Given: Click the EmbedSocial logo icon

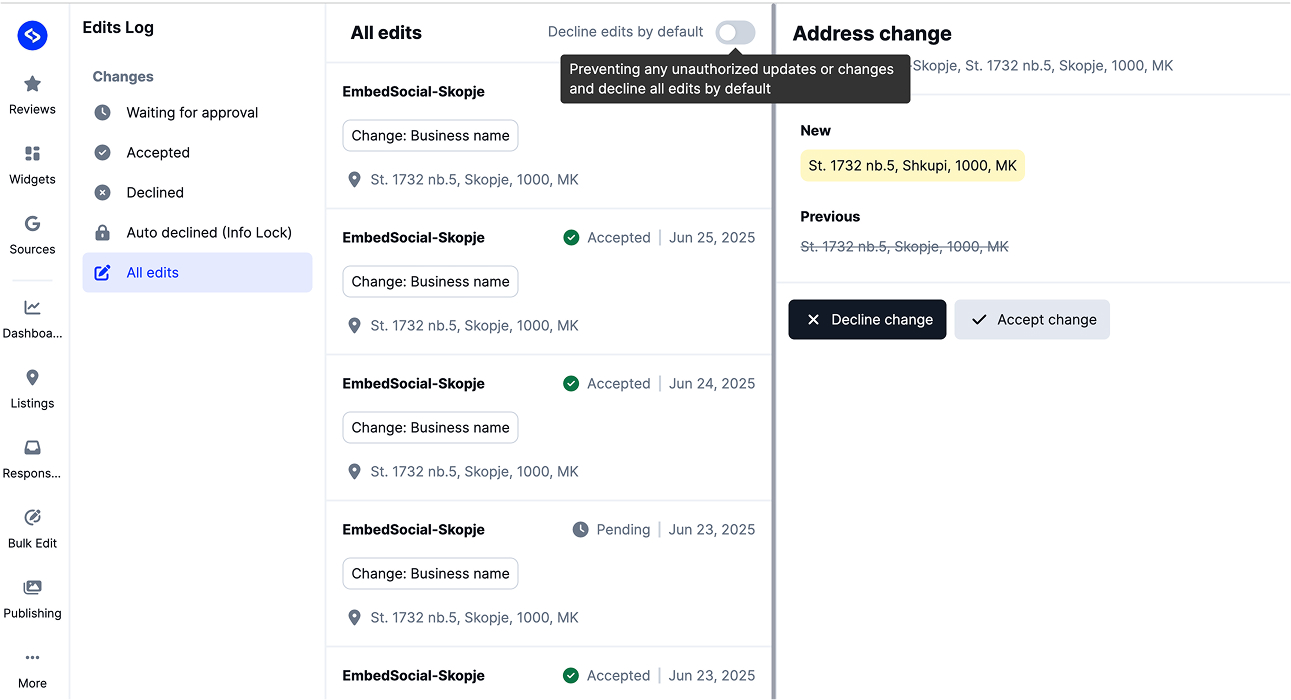Looking at the screenshot, I should (33, 36).
